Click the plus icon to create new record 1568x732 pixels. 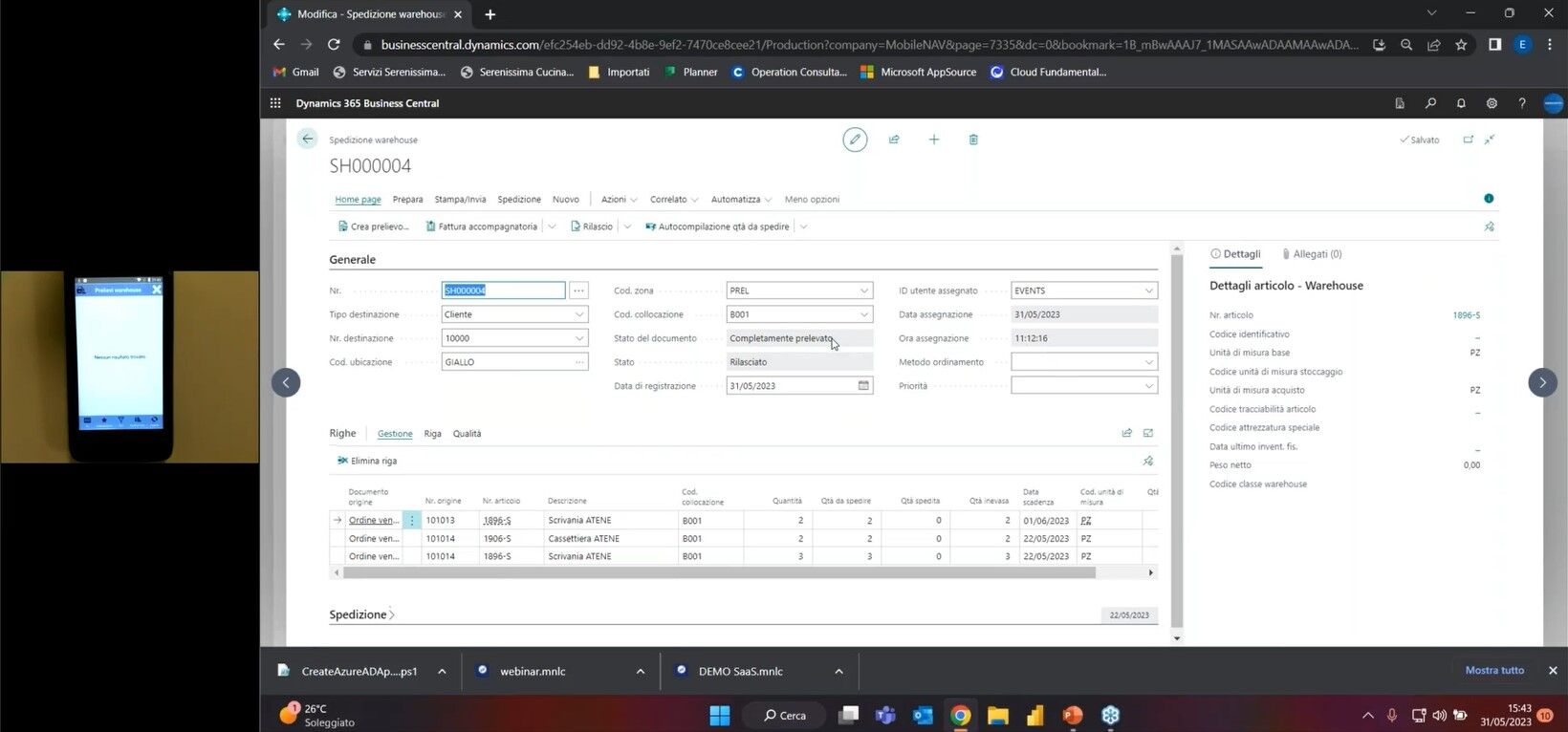pyautogui.click(x=934, y=140)
